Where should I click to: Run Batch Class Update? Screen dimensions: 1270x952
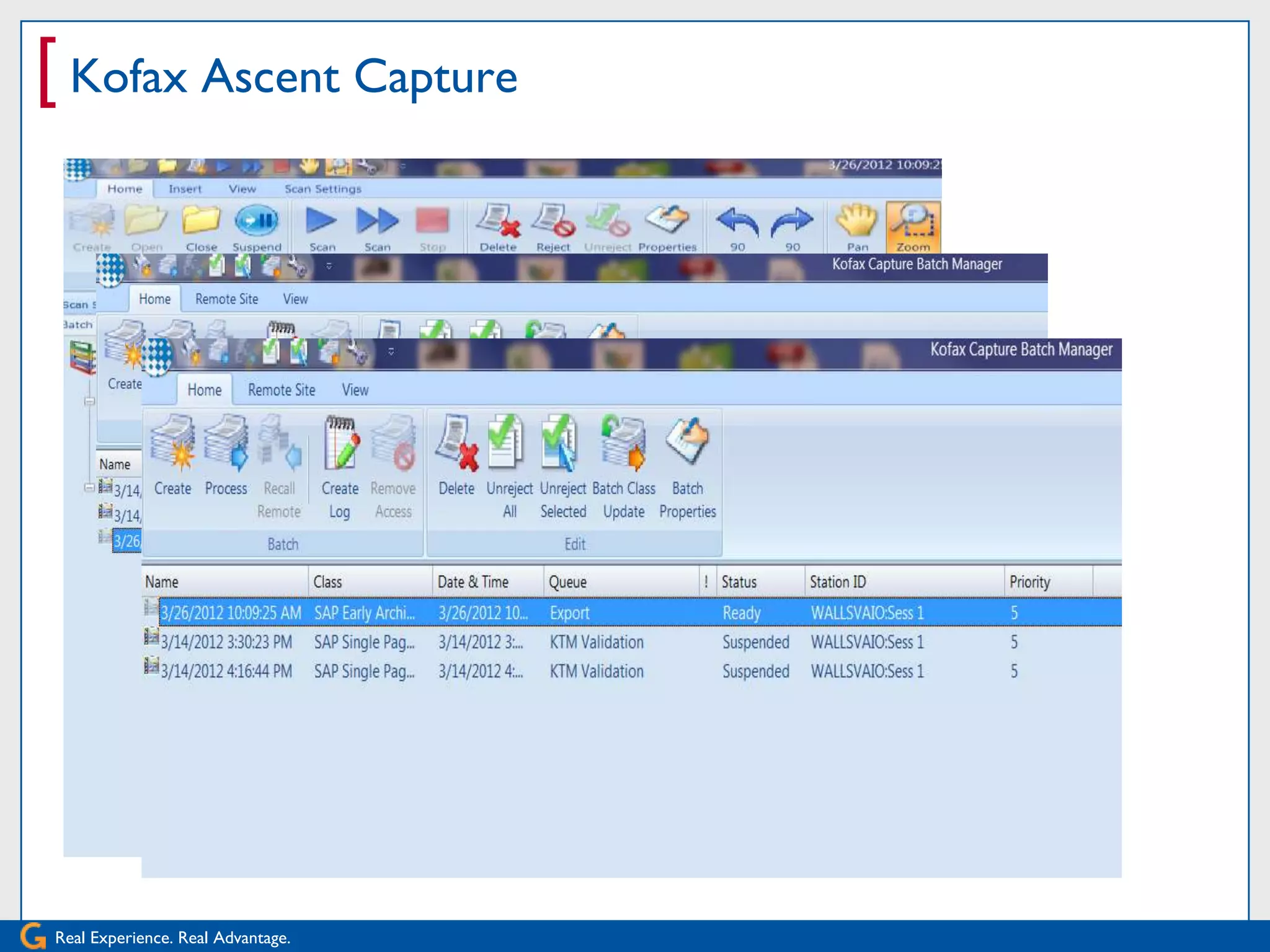[624, 466]
